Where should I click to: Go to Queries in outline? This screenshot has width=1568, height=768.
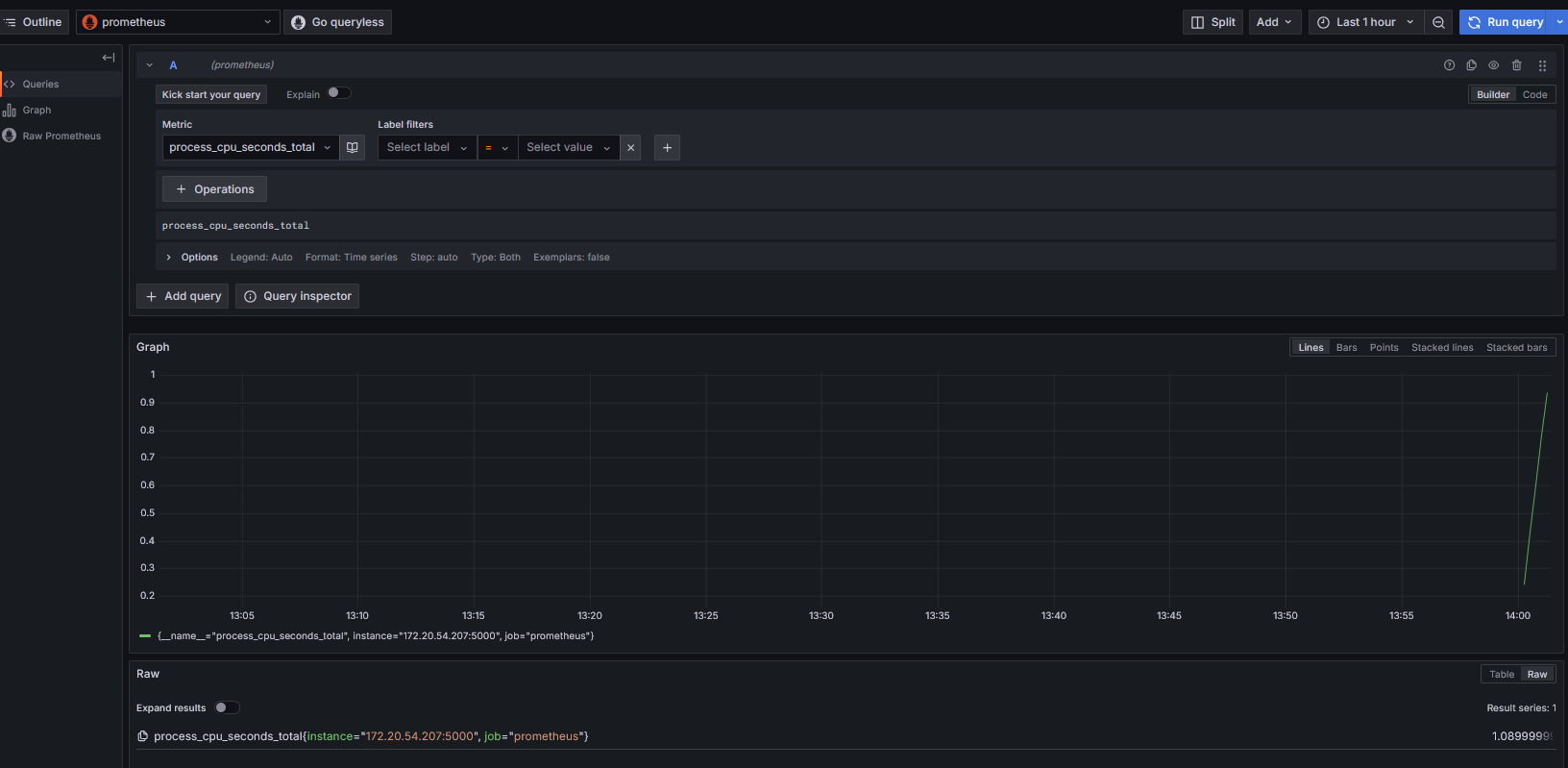pos(40,85)
